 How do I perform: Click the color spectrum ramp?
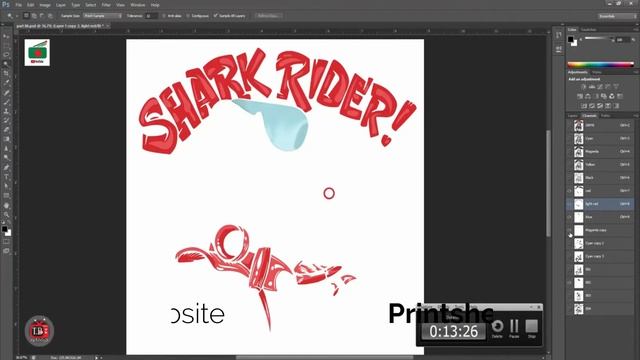(x=600, y=64)
